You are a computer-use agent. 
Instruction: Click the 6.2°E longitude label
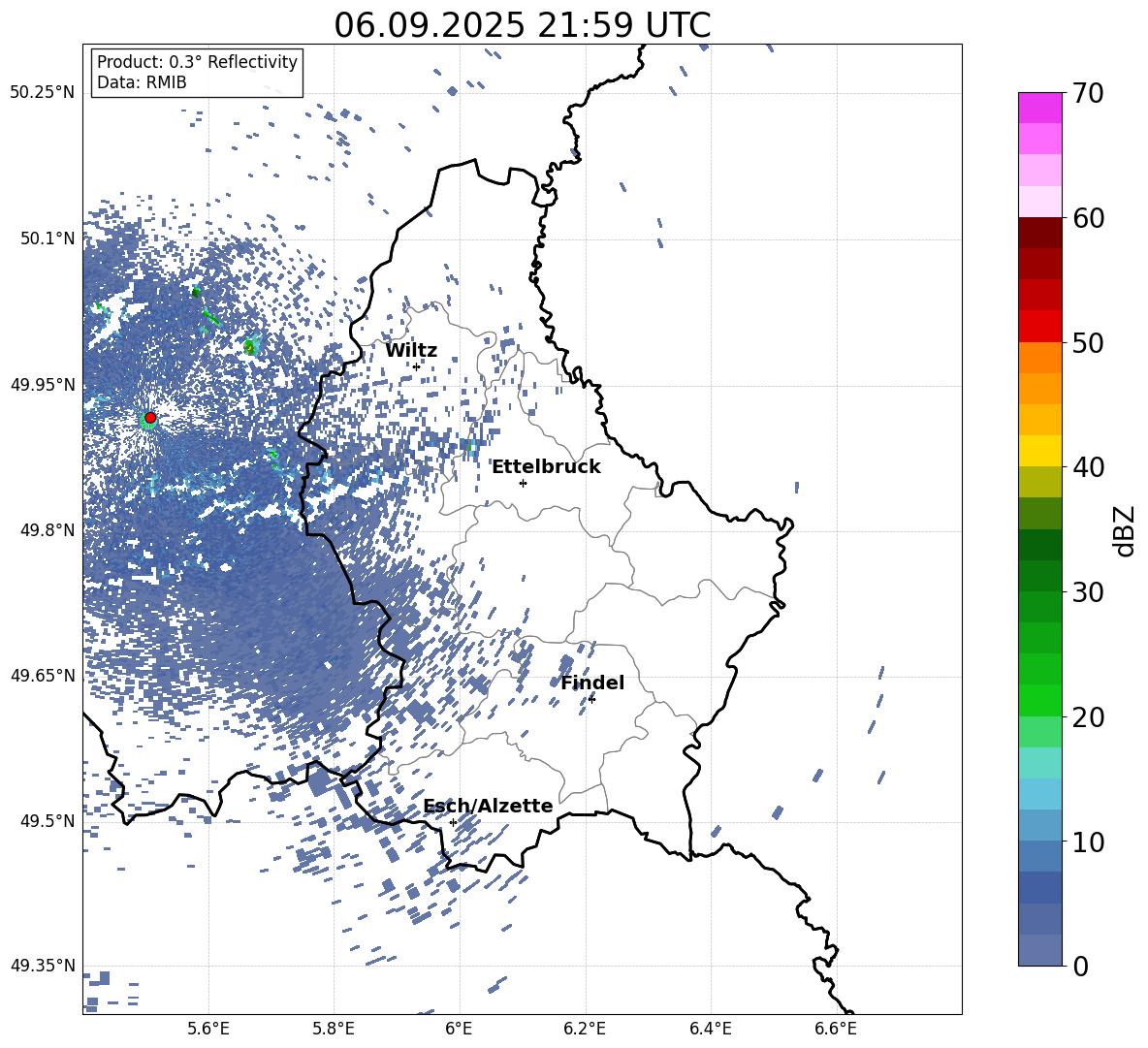pos(585,1029)
